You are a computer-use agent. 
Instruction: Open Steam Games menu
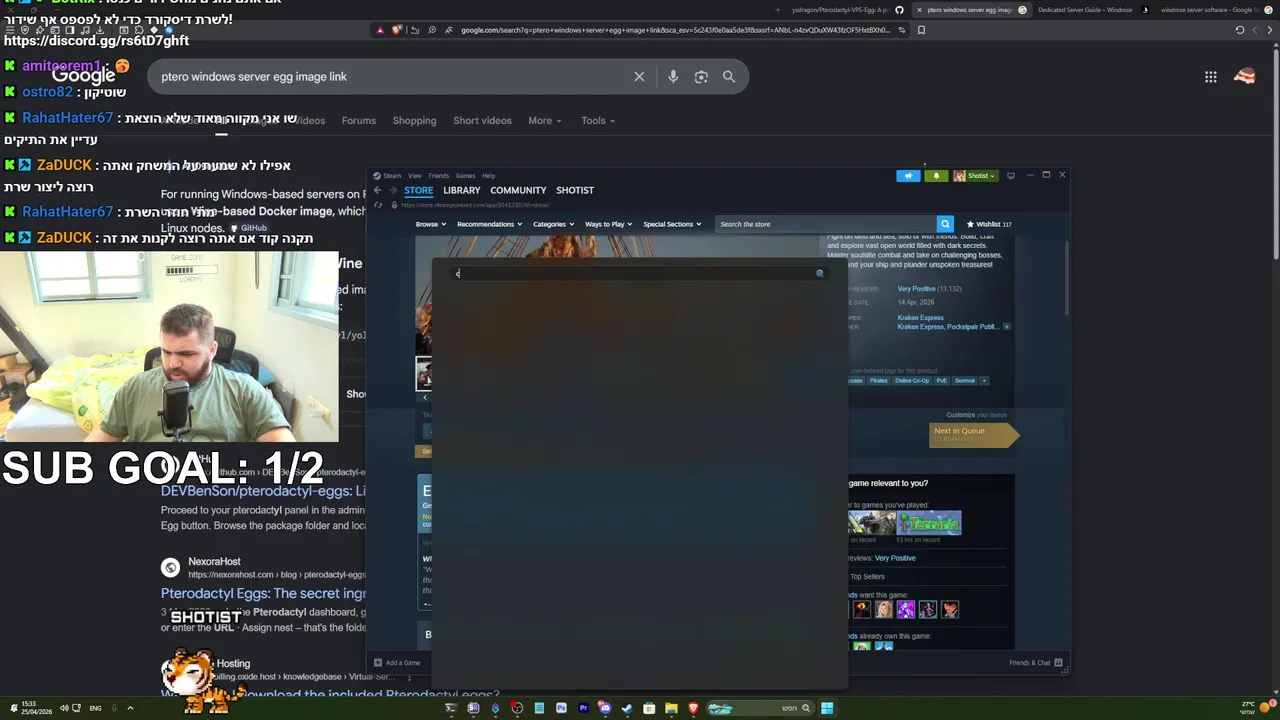[465, 176]
